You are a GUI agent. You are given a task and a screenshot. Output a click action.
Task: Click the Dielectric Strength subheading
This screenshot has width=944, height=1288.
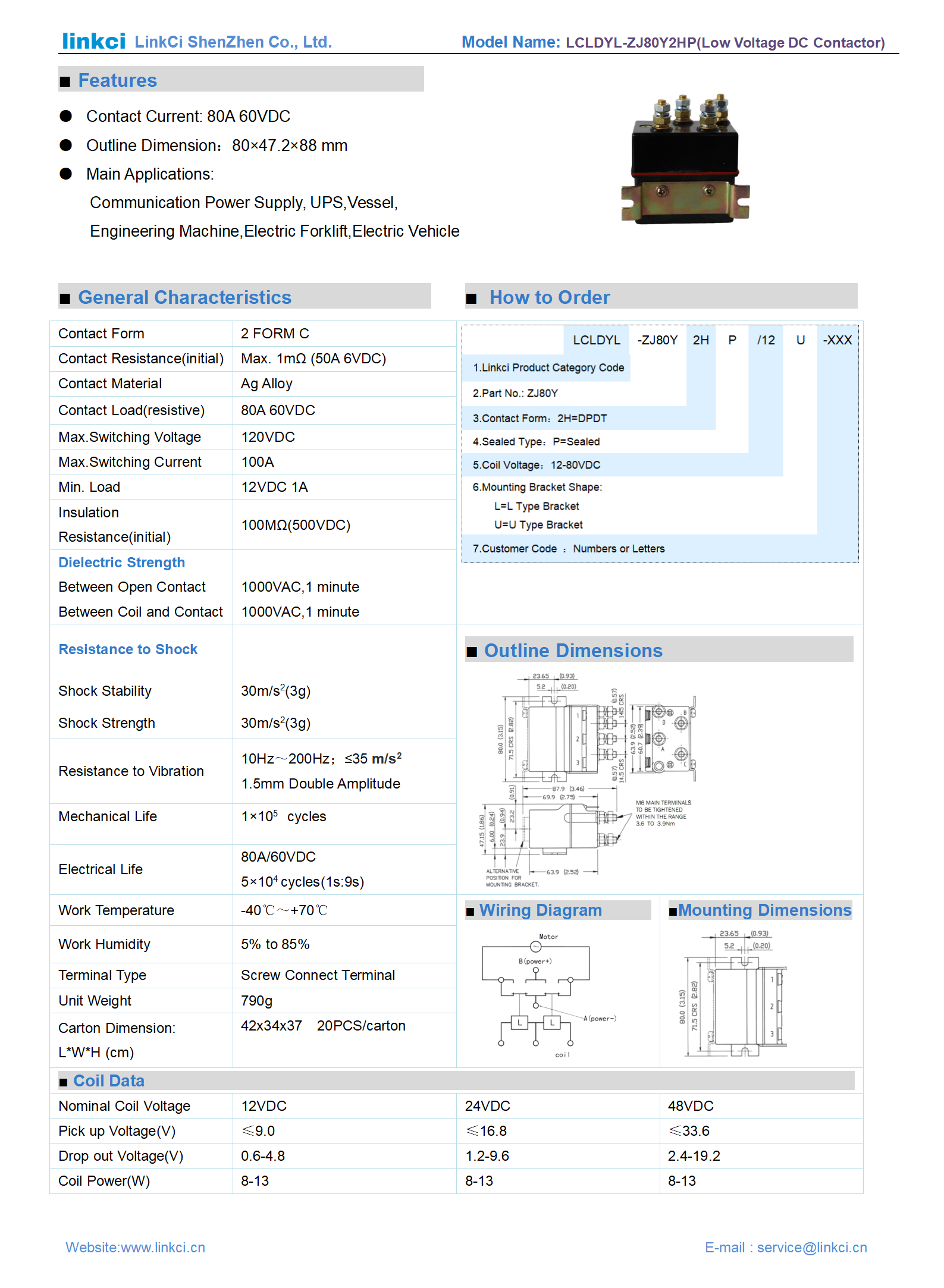click(121, 563)
